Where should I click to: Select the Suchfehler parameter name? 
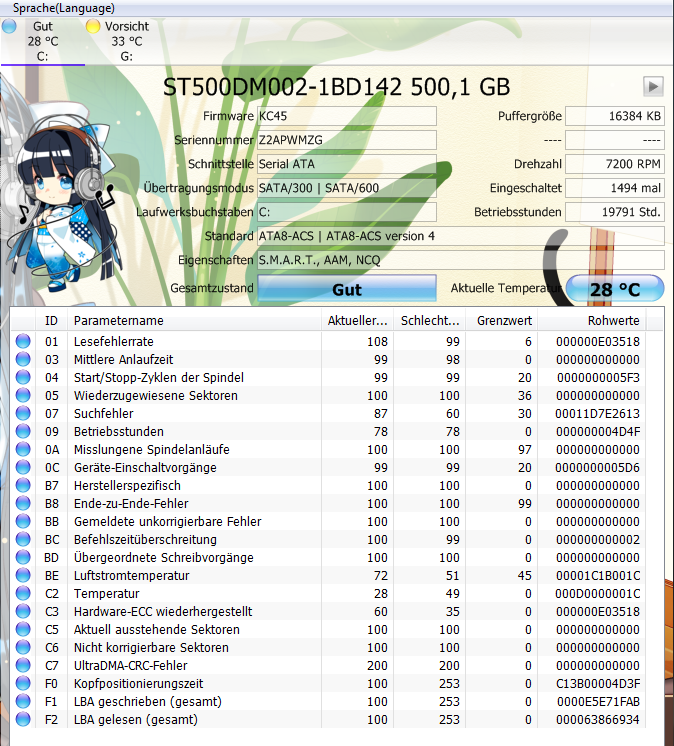[x=104, y=413]
